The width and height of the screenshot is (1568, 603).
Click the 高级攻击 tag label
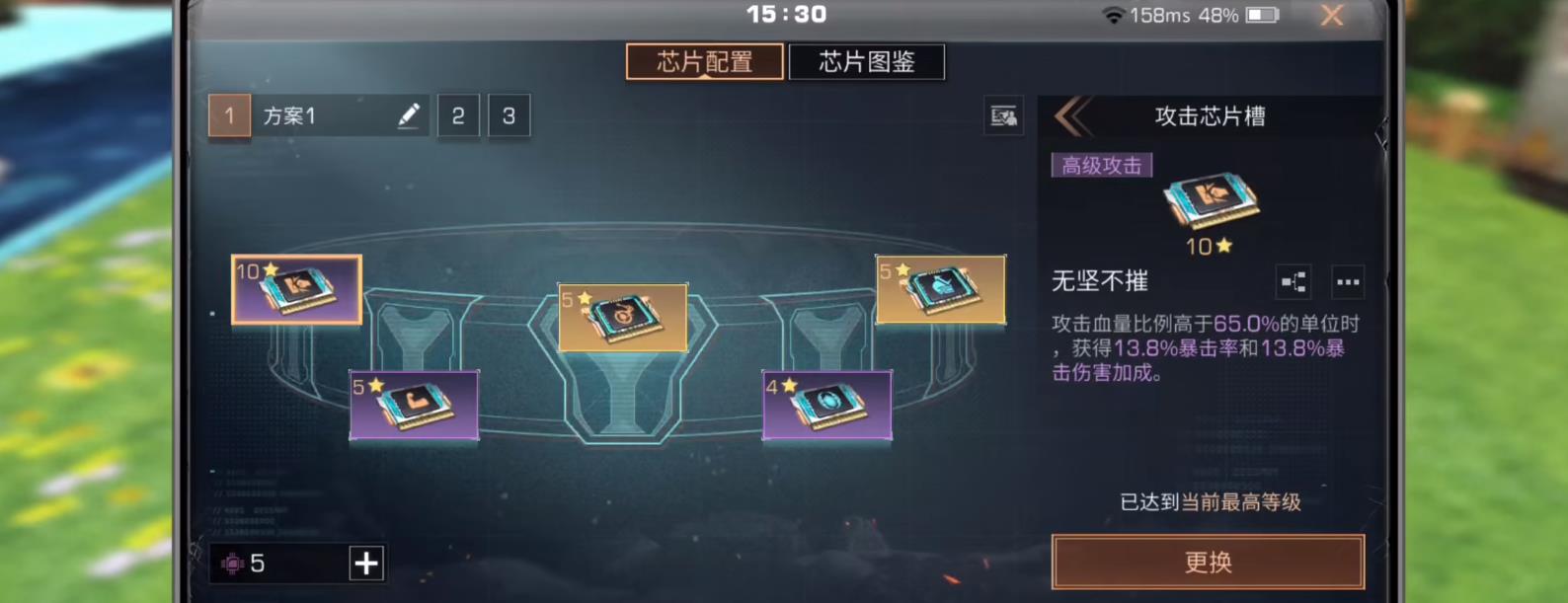click(x=1102, y=165)
